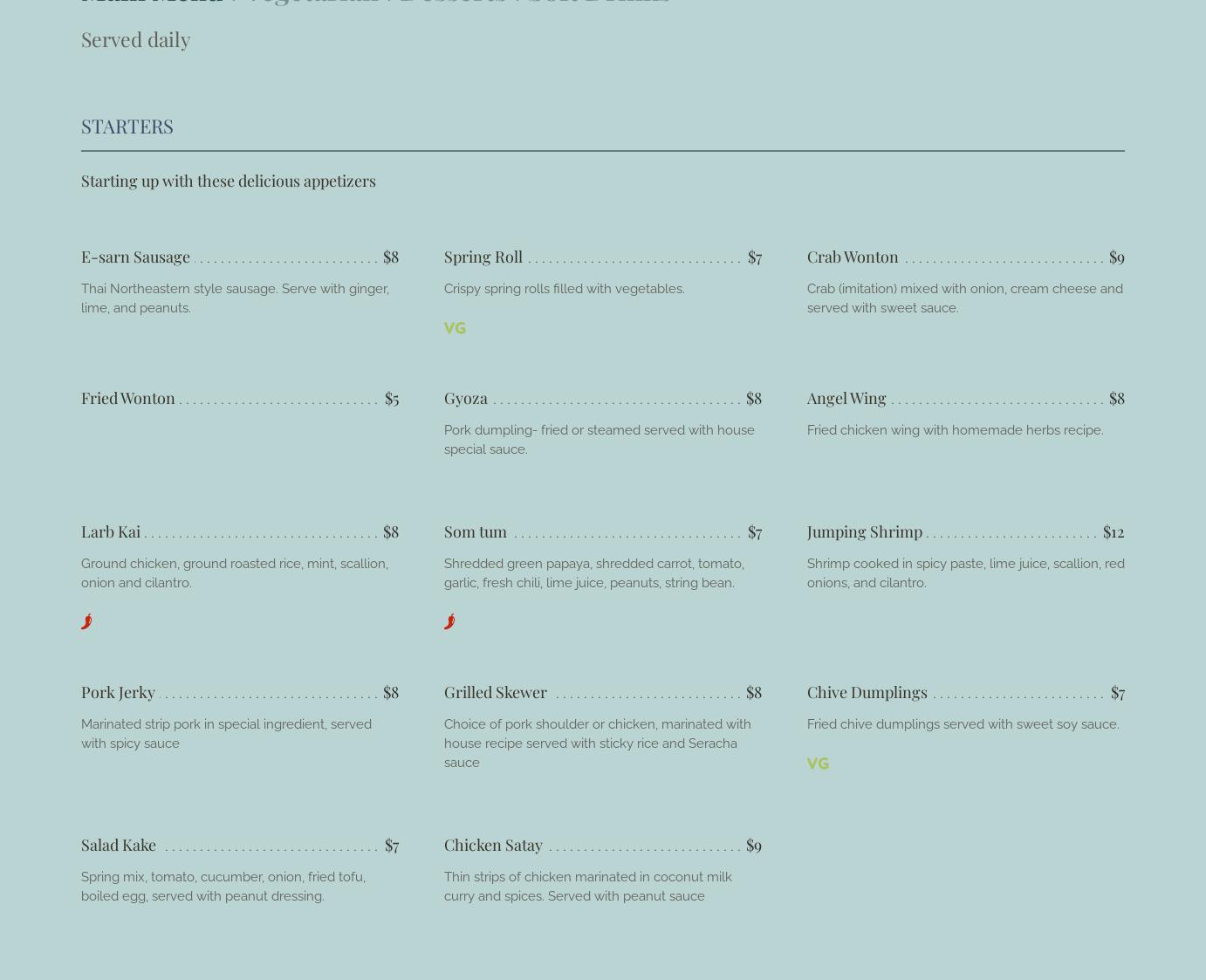Click the Fried Wonton item name
1206x980 pixels.
tap(128, 398)
